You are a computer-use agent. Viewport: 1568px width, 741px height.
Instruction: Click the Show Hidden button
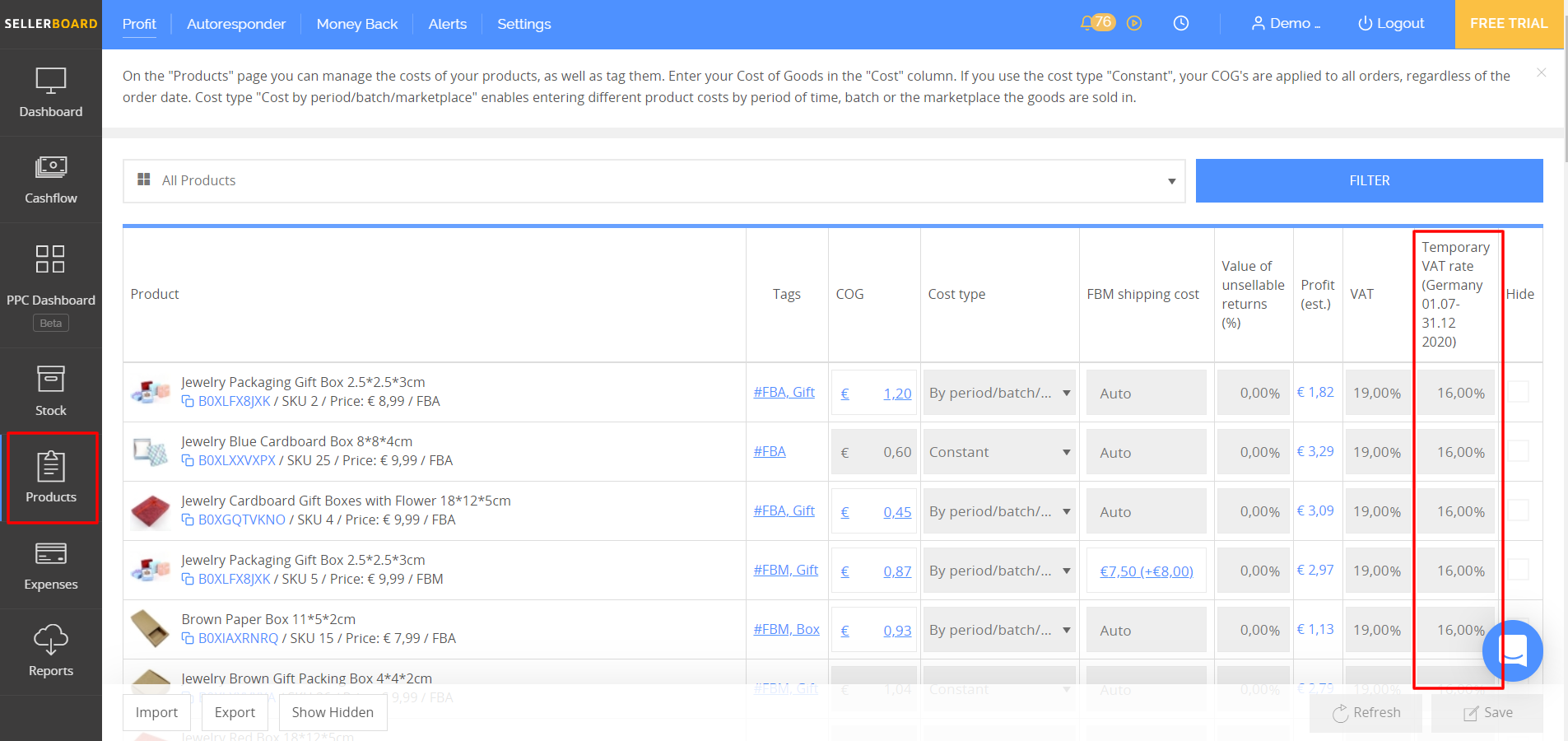(x=333, y=712)
